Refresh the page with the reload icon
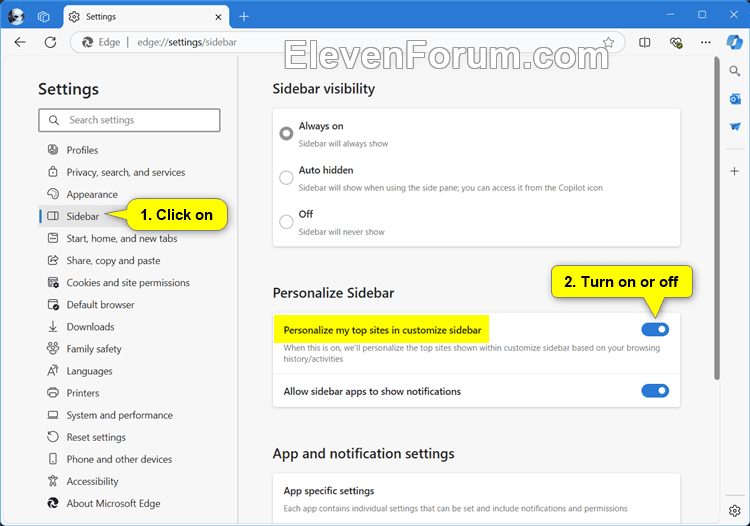The width and height of the screenshot is (750, 526). [50, 43]
